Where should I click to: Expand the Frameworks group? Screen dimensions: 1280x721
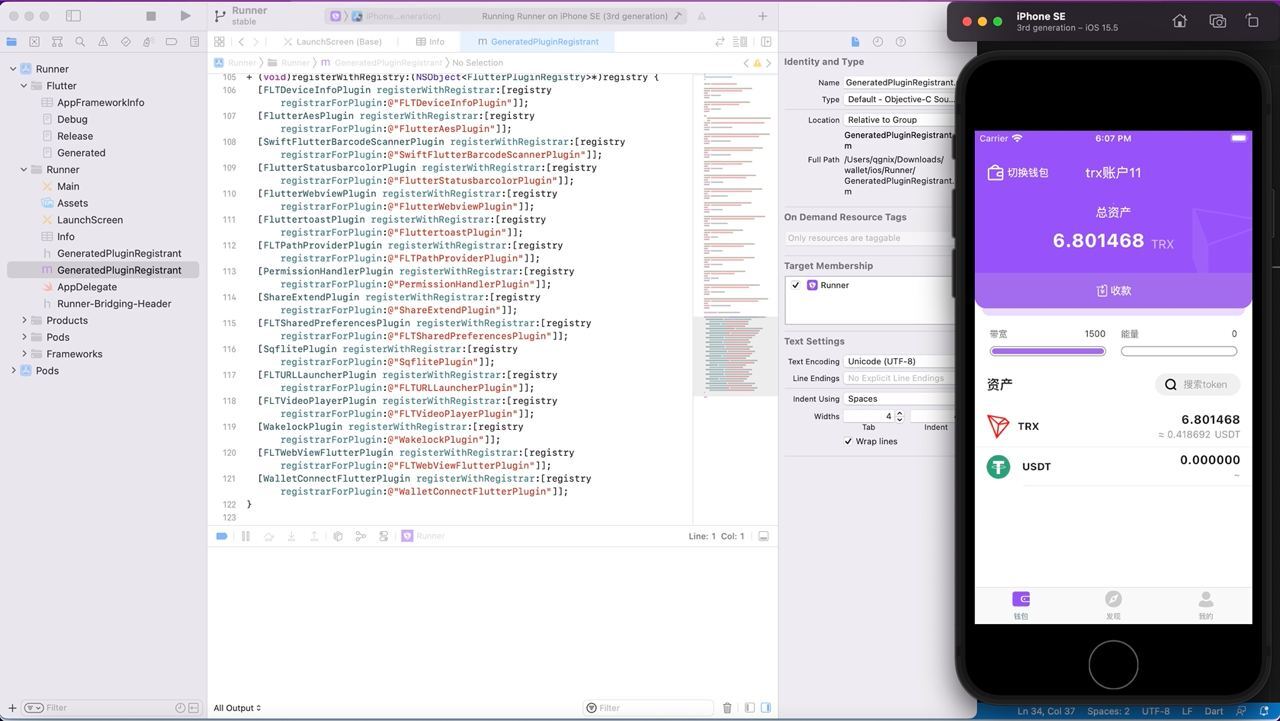(24, 354)
